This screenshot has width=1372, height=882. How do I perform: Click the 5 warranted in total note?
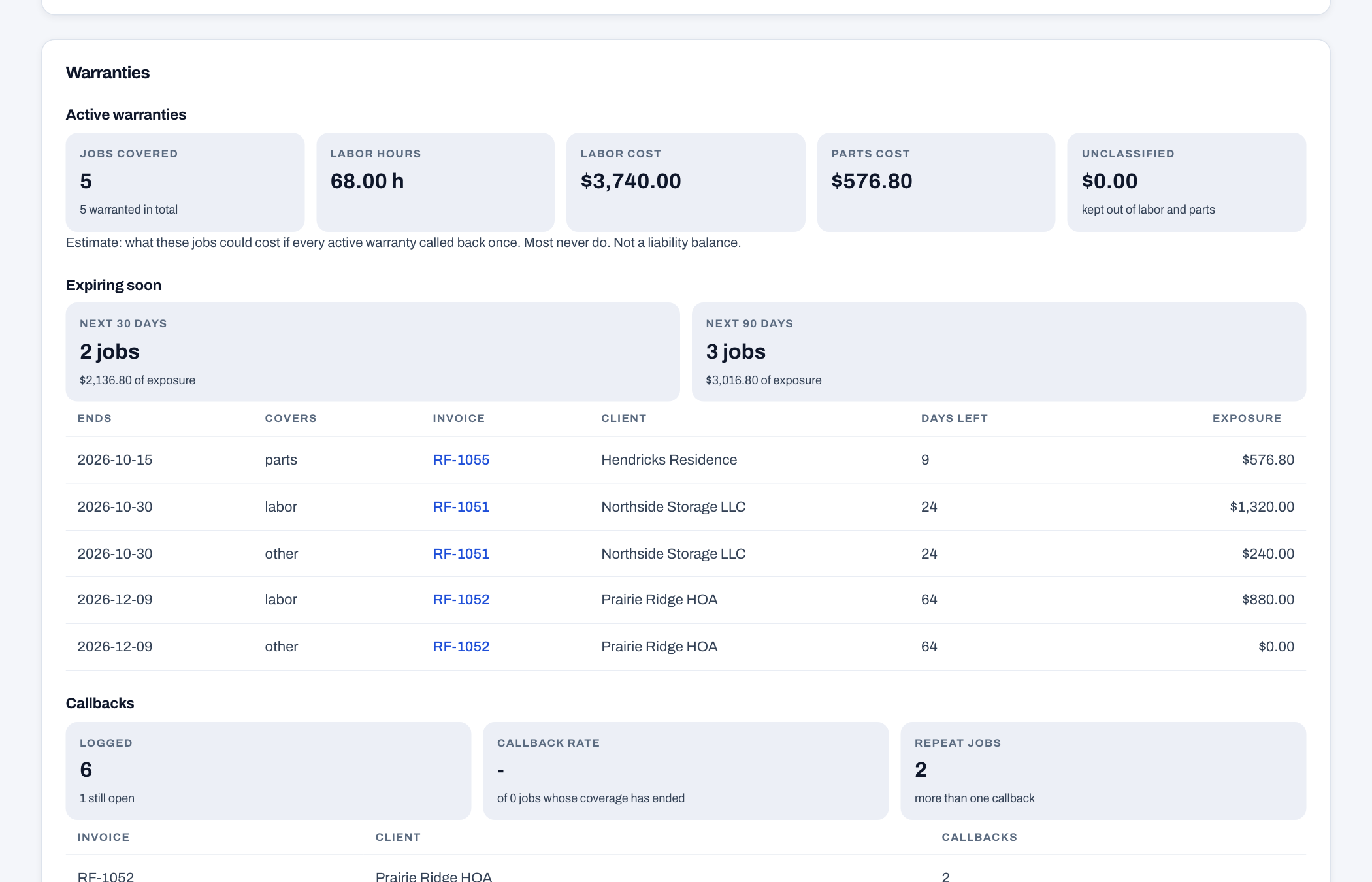coord(129,210)
